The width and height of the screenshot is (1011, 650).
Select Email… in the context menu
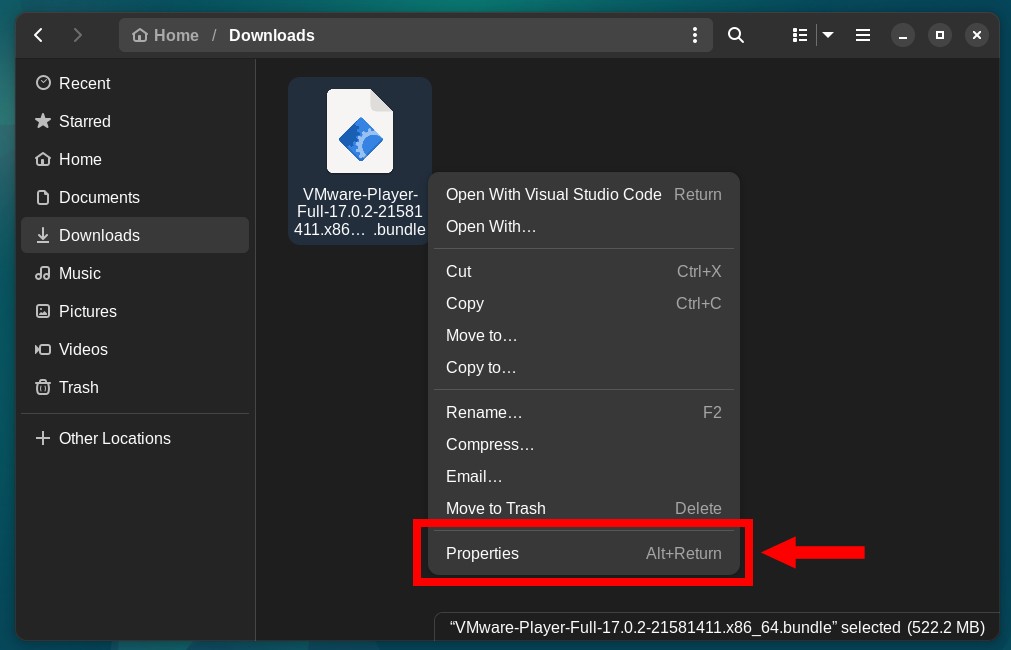[x=584, y=477]
